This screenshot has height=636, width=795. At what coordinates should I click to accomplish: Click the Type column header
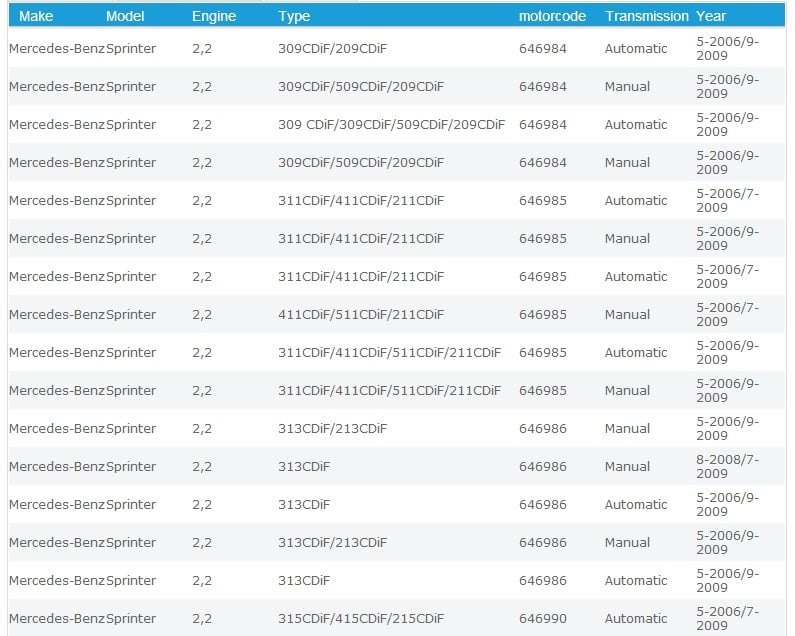point(294,16)
